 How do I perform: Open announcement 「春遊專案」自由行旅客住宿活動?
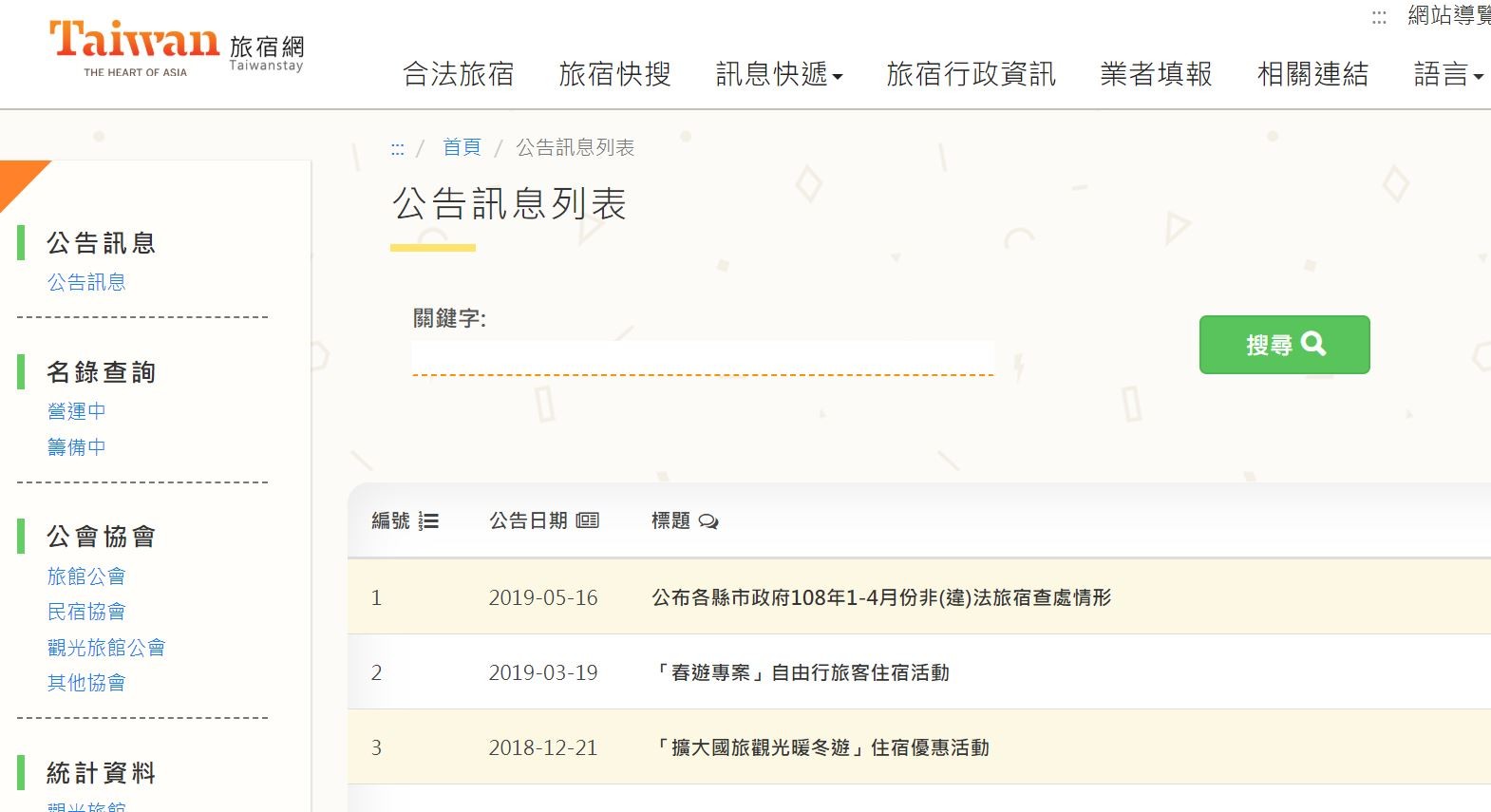click(x=801, y=672)
